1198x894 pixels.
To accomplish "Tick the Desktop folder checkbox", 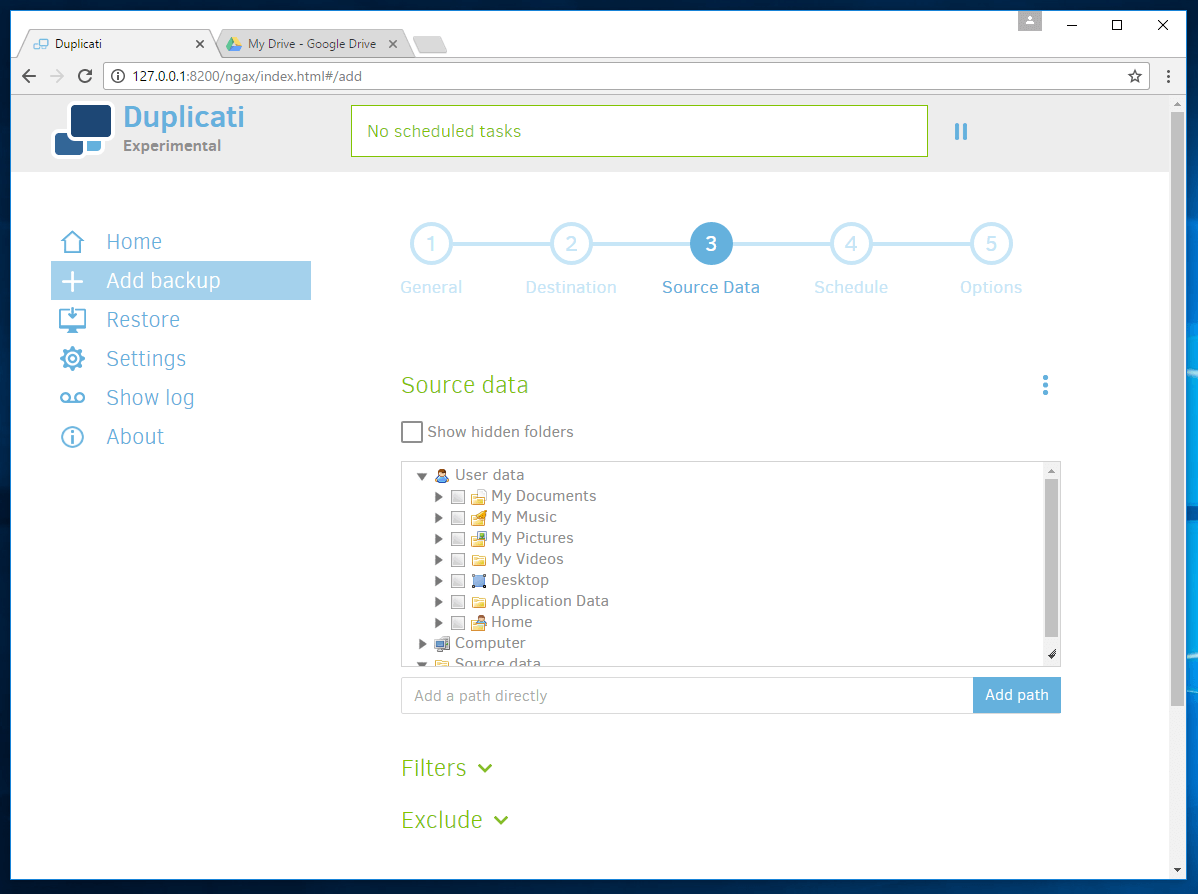I will (458, 581).
